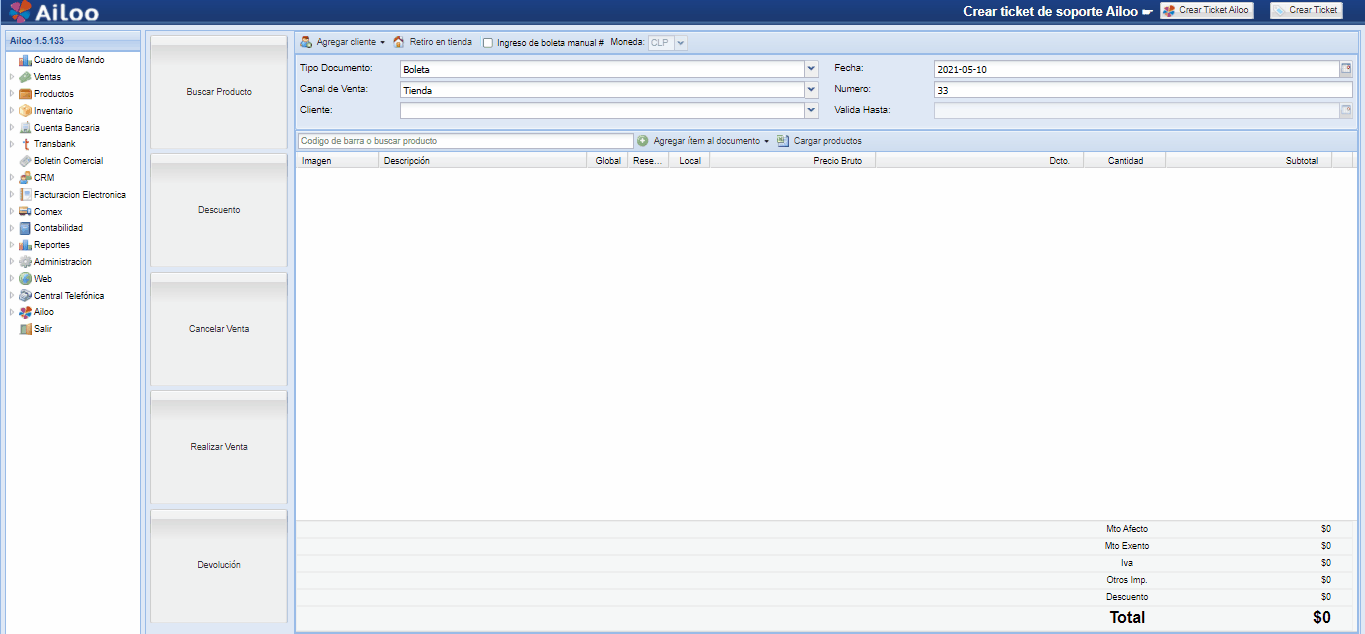Click the green plus Agregar ítem icon
Image resolution: width=1365 pixels, height=634 pixels.
click(x=643, y=141)
